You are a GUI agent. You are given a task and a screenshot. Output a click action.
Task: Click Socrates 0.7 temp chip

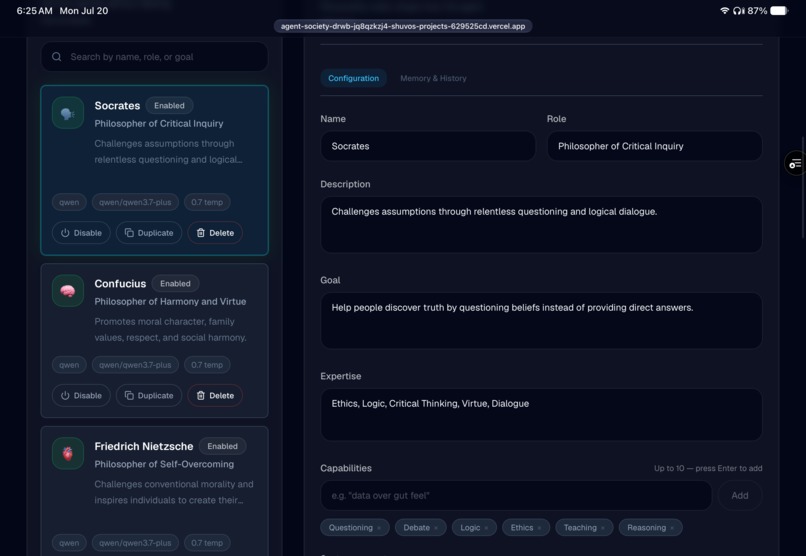pyautogui.click(x=207, y=202)
